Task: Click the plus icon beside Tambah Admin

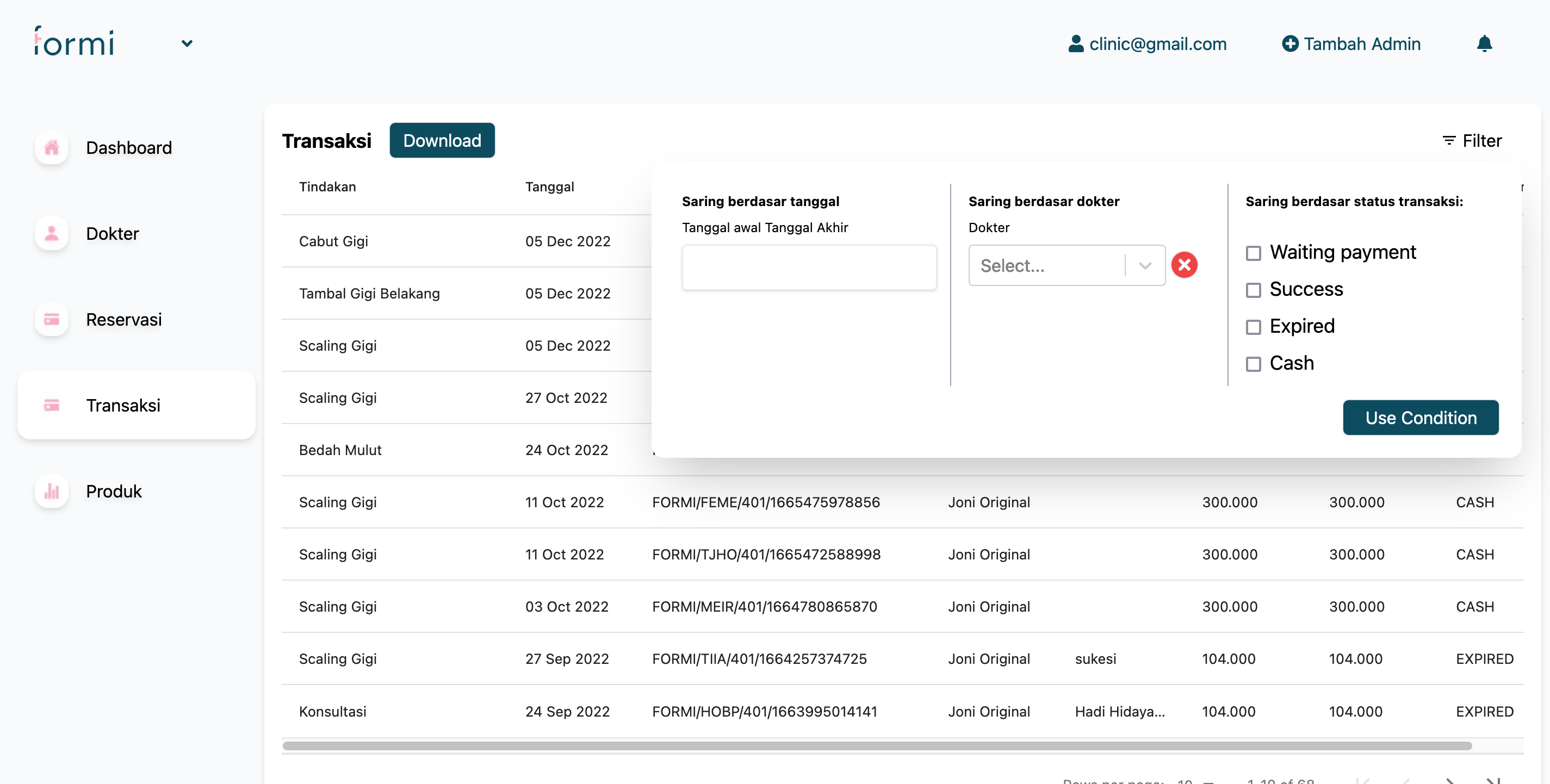Action: pos(1289,44)
